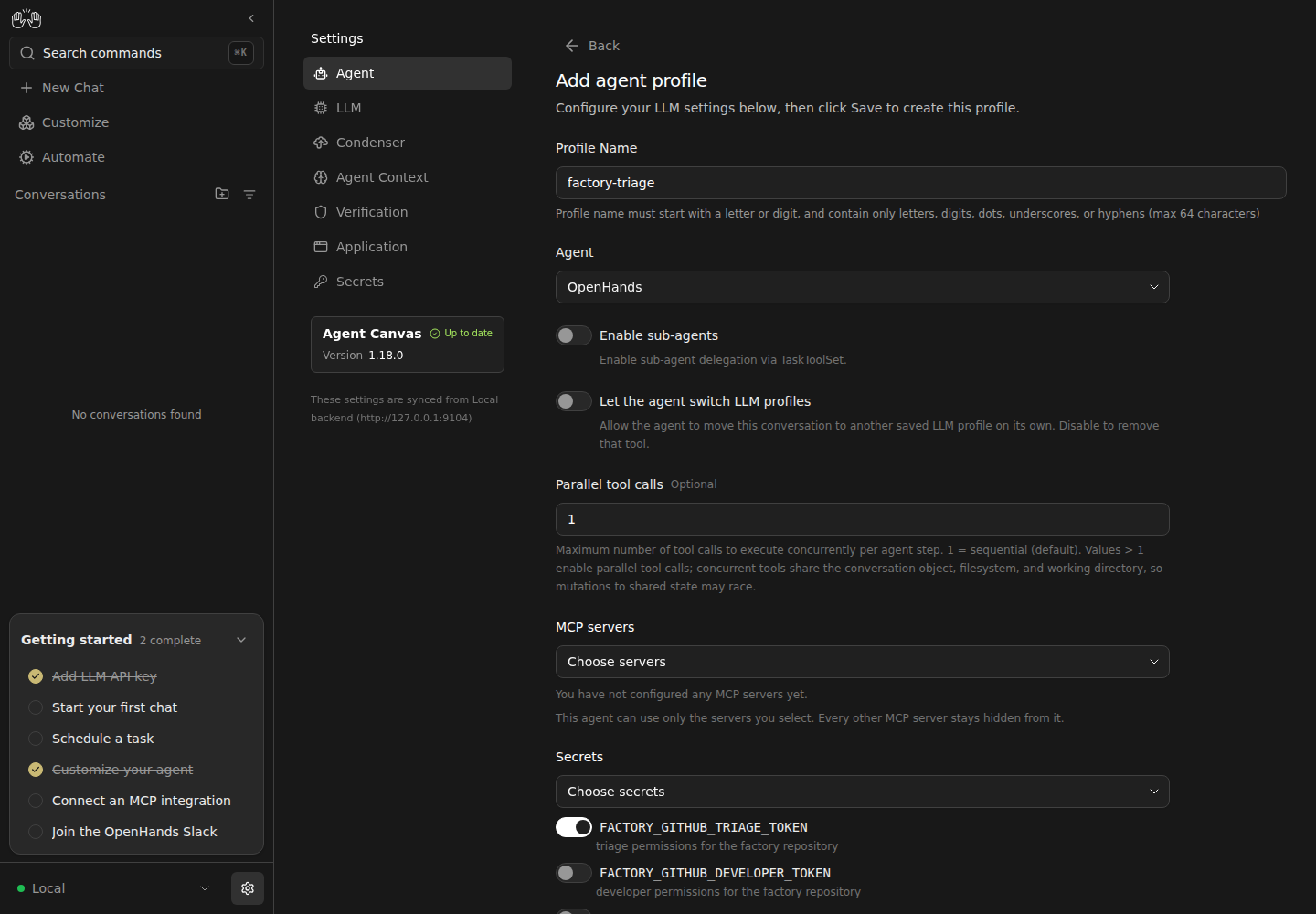The image size is (1316, 914).
Task: Click the keyboard shortcut badge in search
Action: (x=241, y=53)
